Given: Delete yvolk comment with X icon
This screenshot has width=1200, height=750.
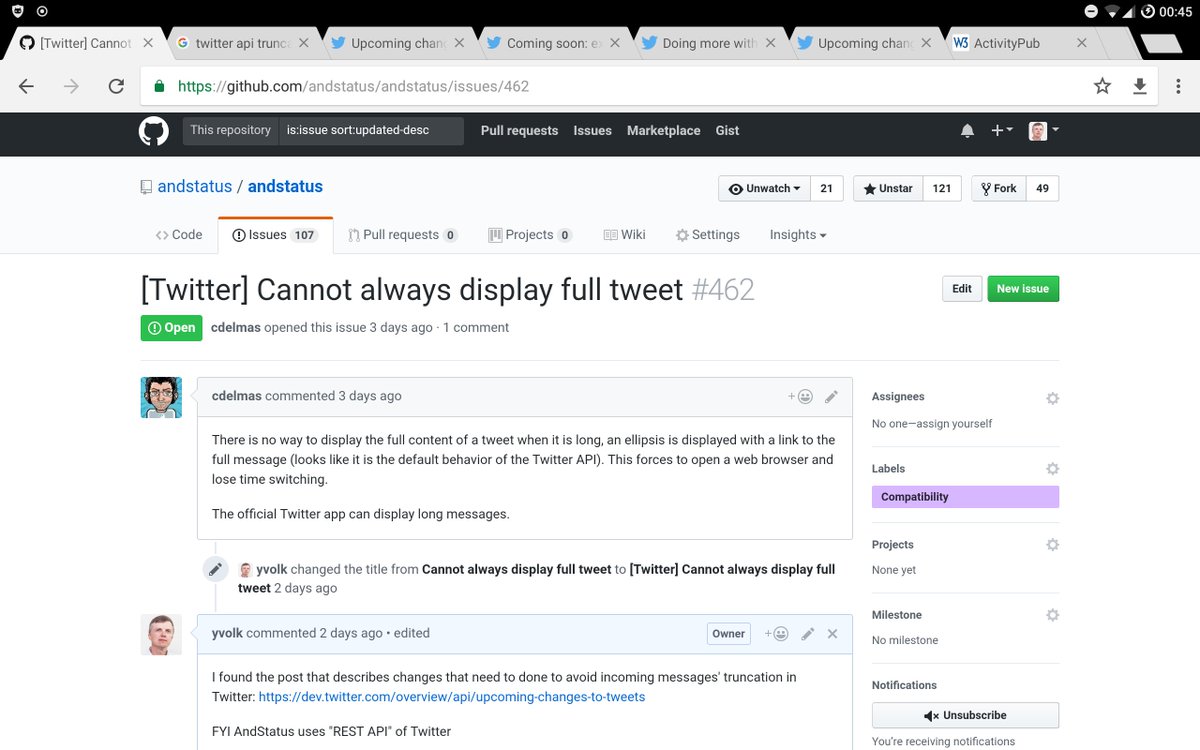Looking at the screenshot, I should 832,633.
